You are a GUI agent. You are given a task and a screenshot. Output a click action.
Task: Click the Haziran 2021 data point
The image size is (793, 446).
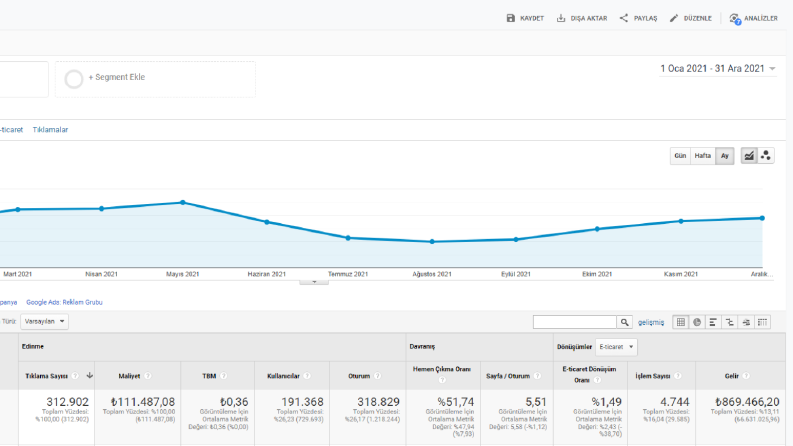[267, 222]
